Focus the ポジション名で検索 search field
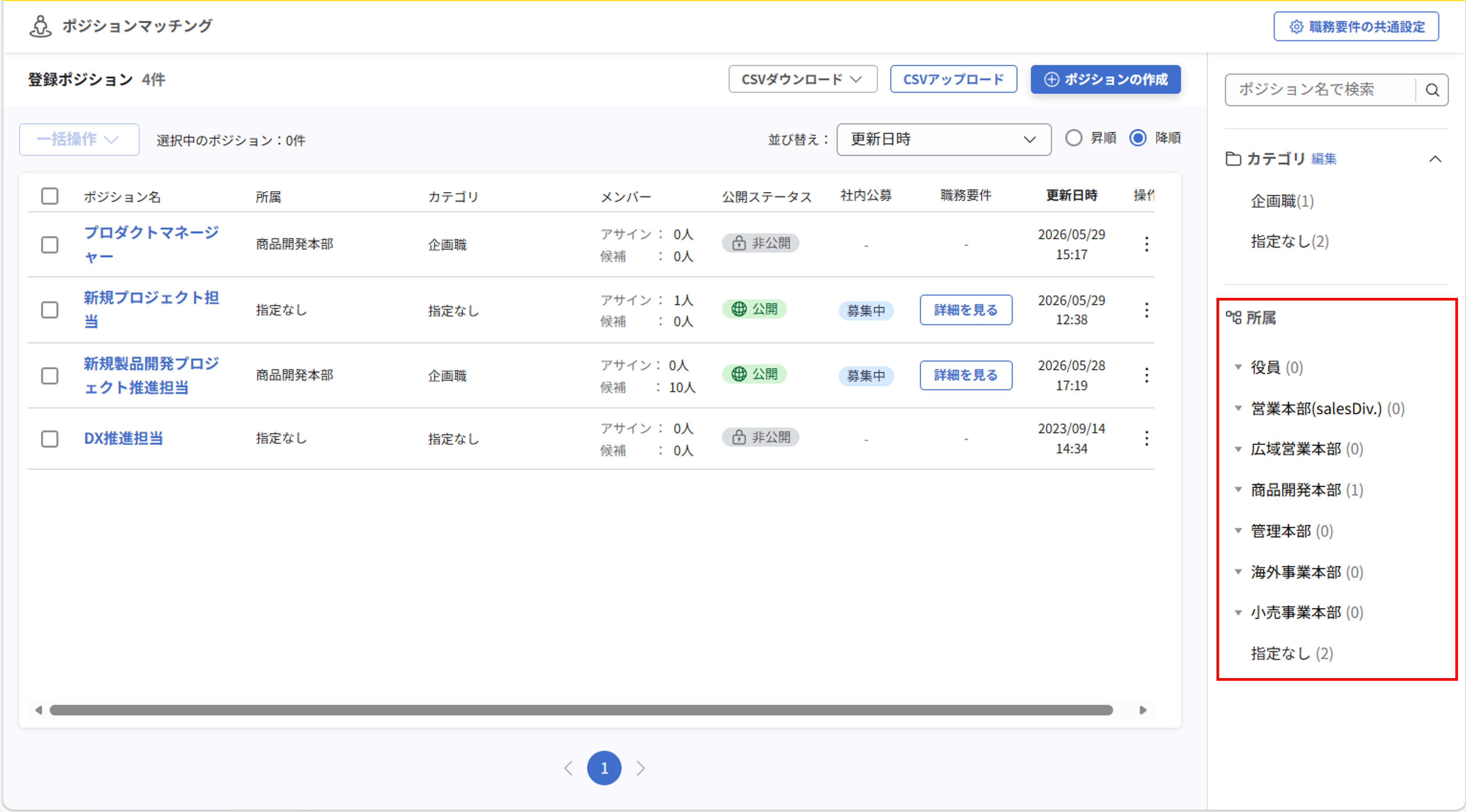The height and width of the screenshot is (812, 1466). [1320, 90]
